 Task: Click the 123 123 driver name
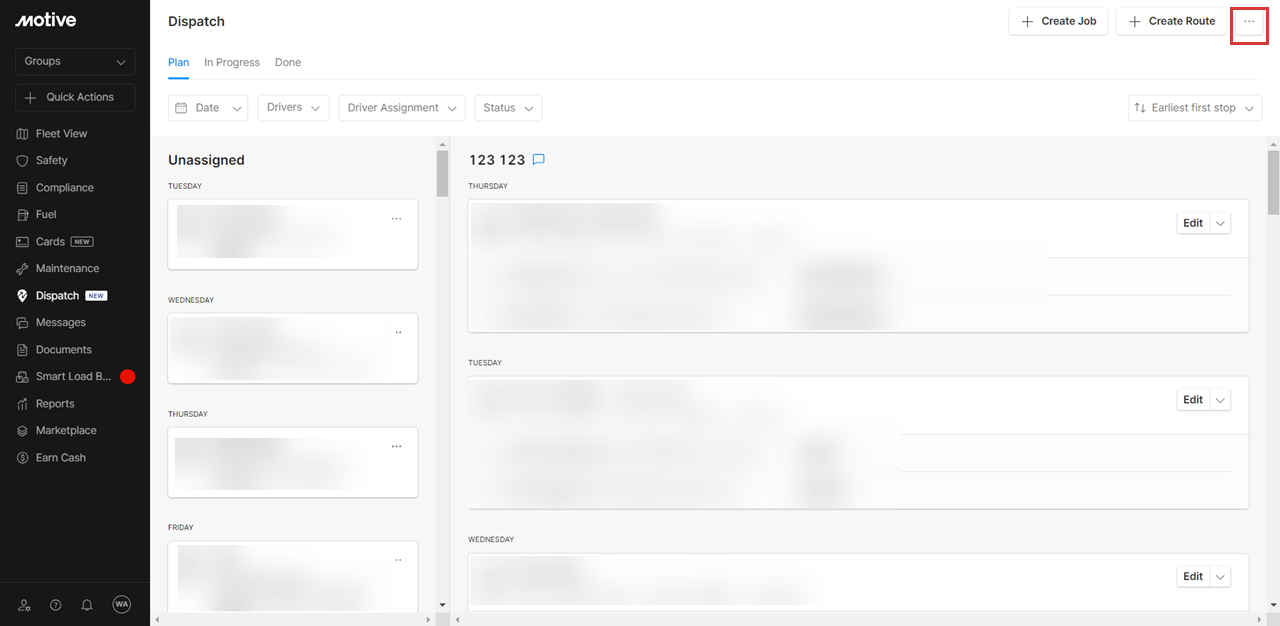pyautogui.click(x=497, y=160)
